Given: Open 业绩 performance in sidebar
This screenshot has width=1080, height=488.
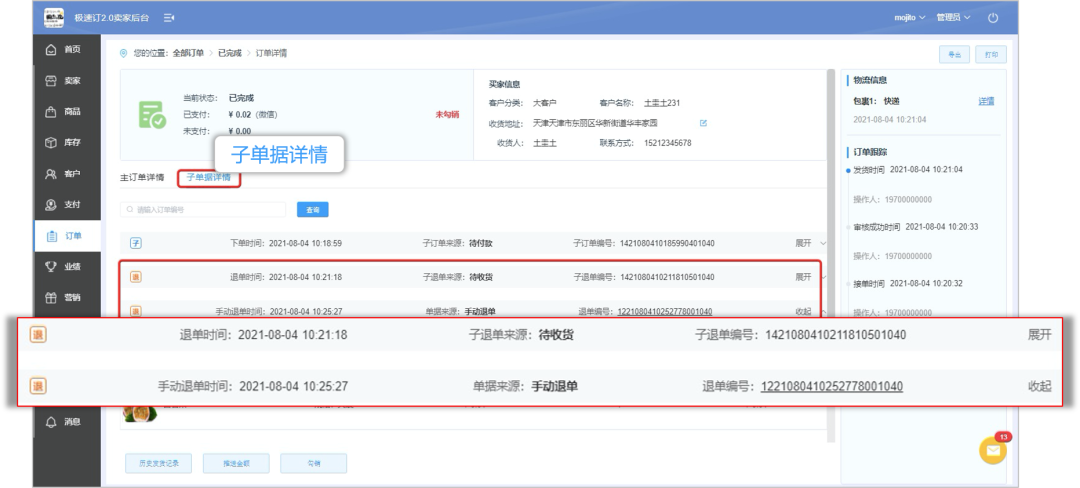Looking at the screenshot, I should point(66,267).
